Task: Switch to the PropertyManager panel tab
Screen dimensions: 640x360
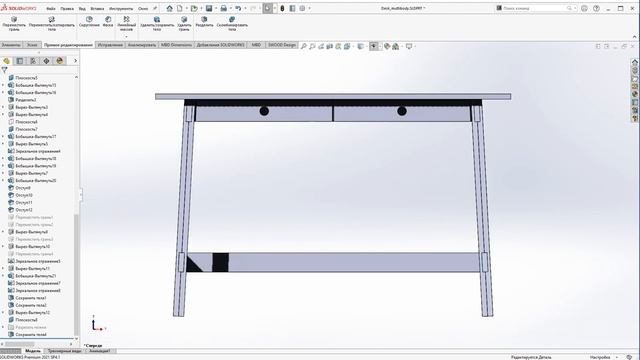Action: pos(20,61)
